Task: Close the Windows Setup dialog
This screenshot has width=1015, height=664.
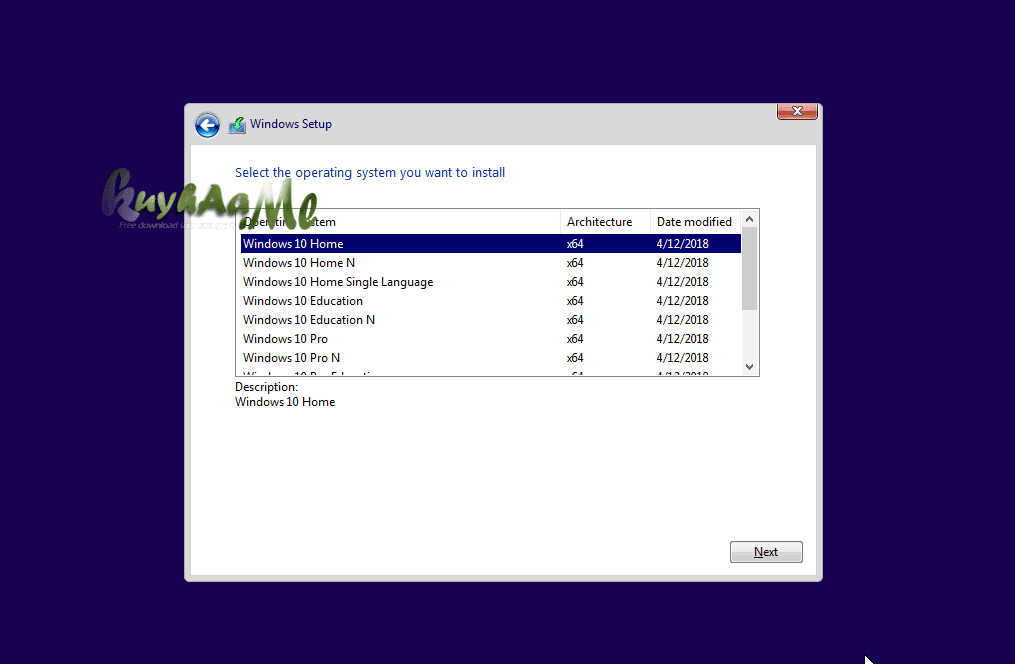Action: point(797,111)
